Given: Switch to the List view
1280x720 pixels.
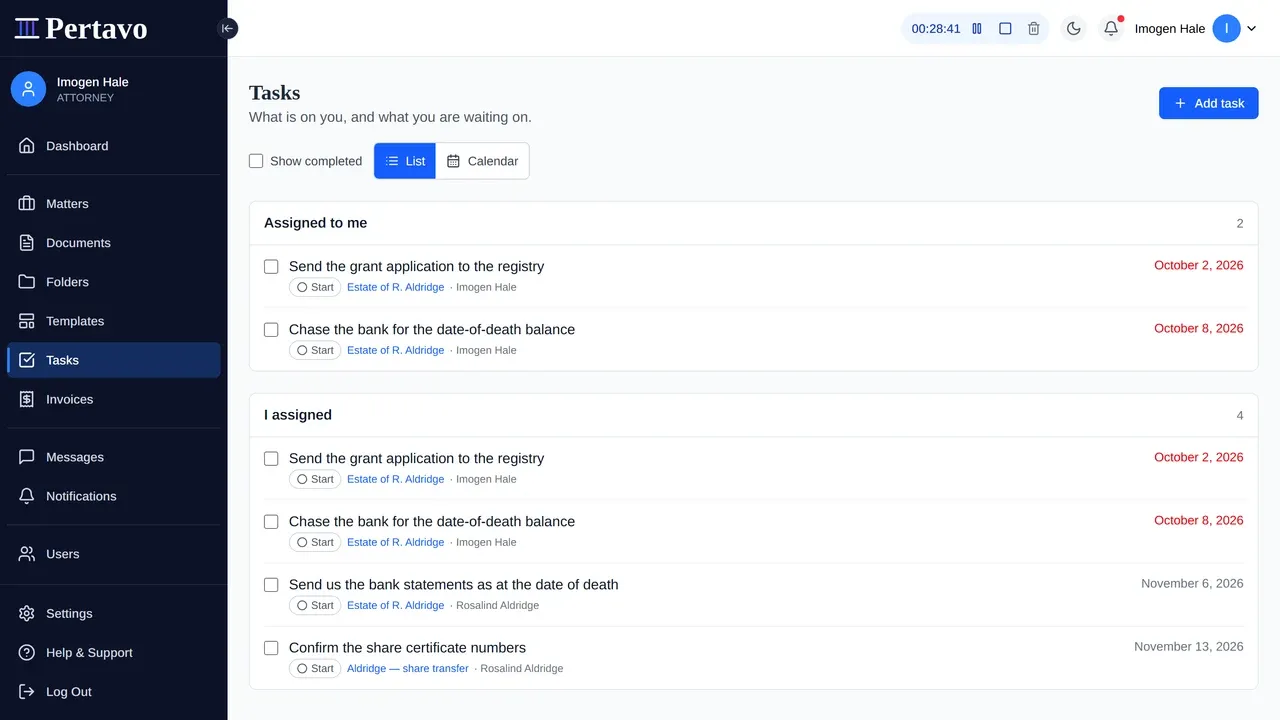Looking at the screenshot, I should click(405, 161).
